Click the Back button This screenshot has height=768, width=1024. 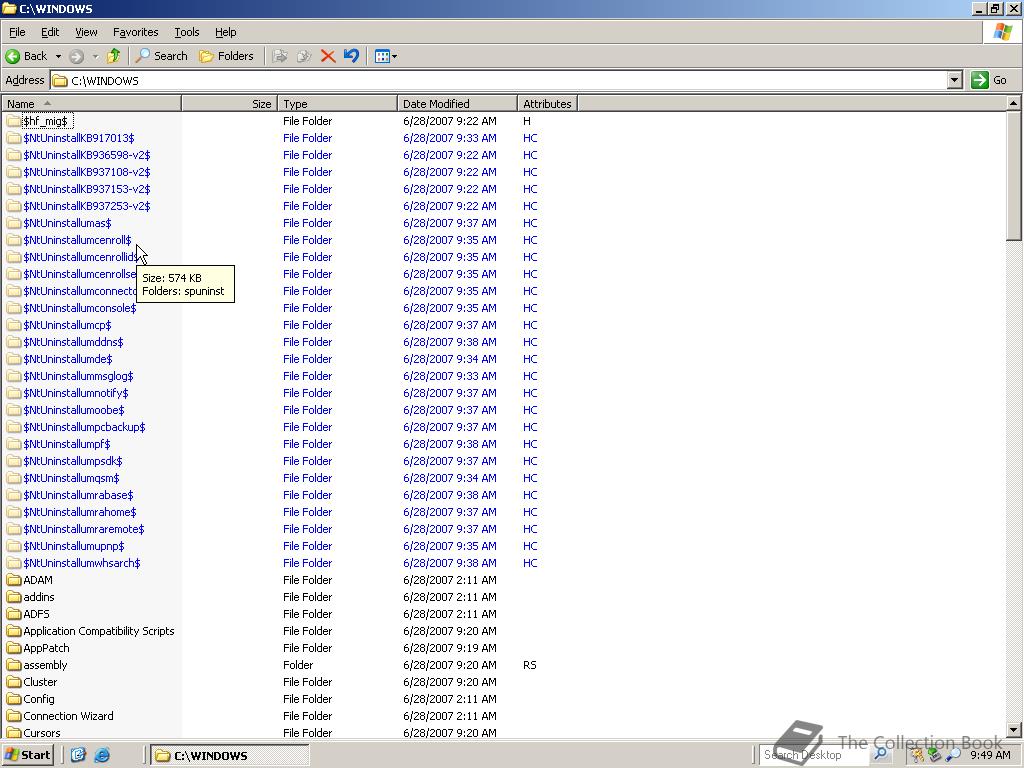[26, 56]
